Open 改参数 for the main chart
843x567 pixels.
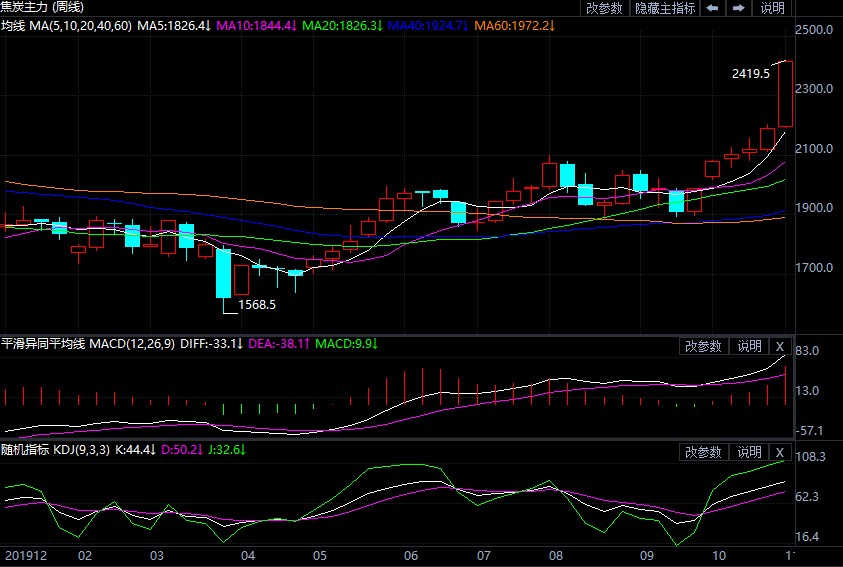[x=604, y=8]
